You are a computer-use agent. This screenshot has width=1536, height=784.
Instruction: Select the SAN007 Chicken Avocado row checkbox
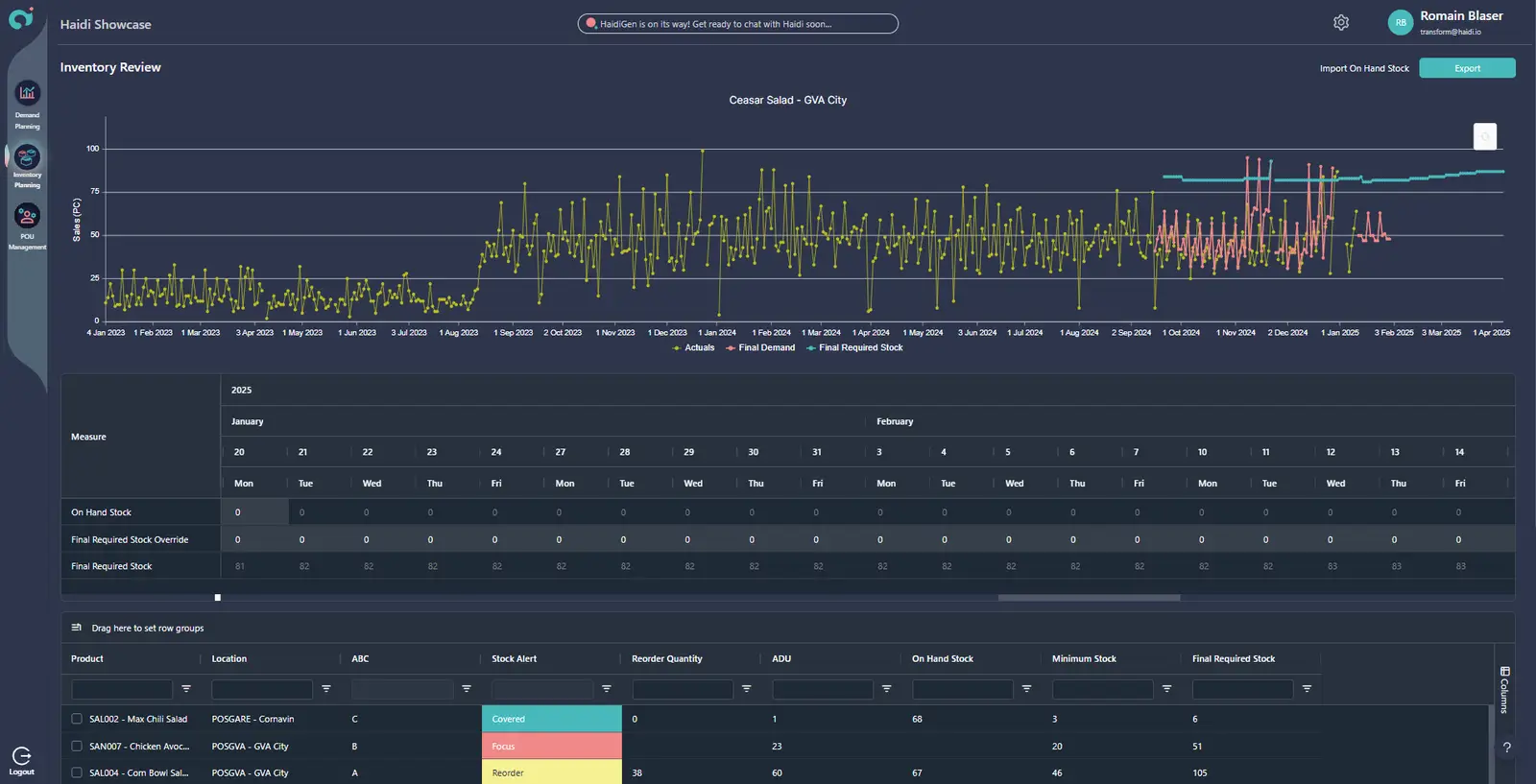click(x=77, y=746)
